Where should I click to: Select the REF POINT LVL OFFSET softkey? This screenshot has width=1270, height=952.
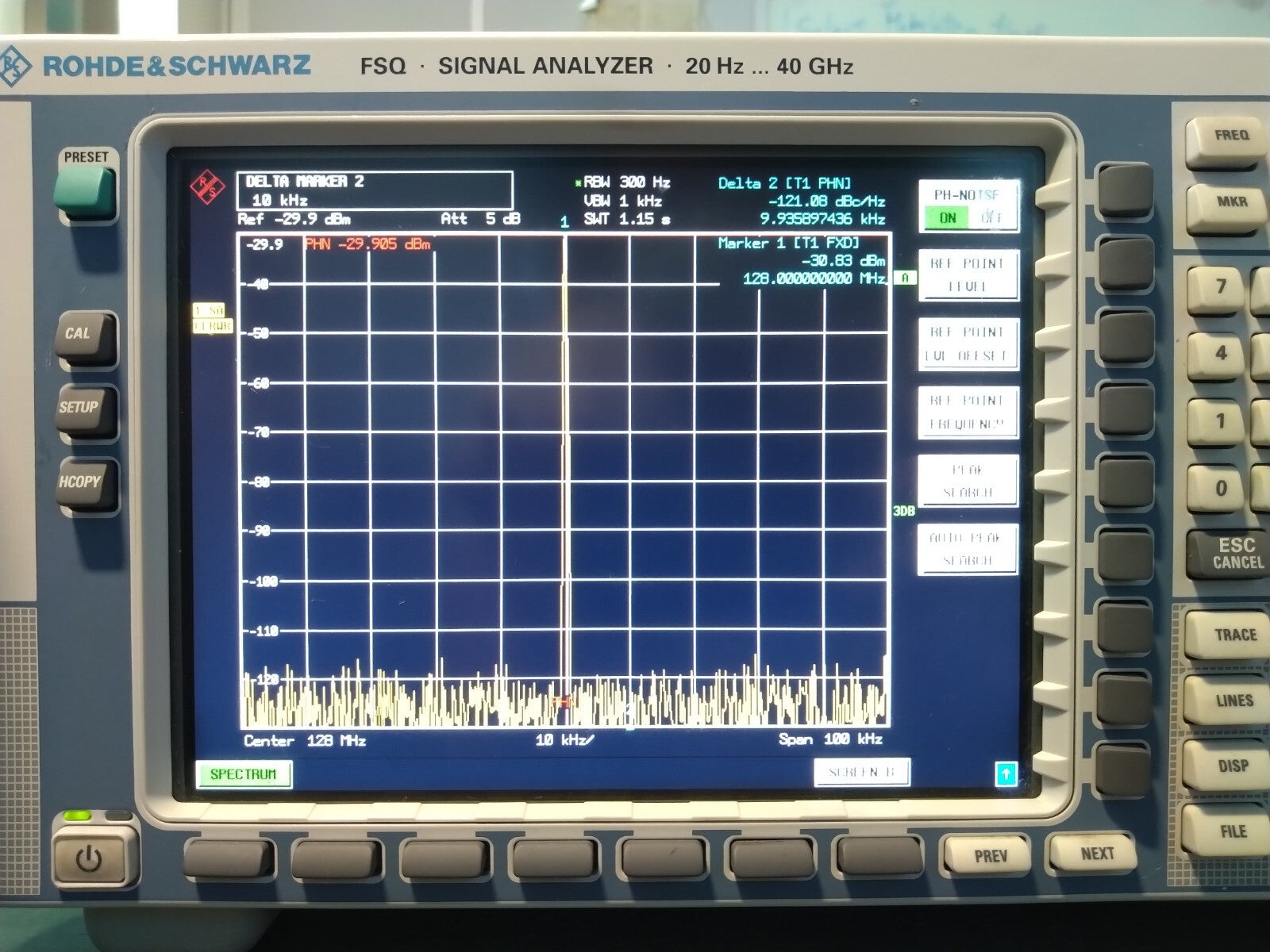coord(968,344)
